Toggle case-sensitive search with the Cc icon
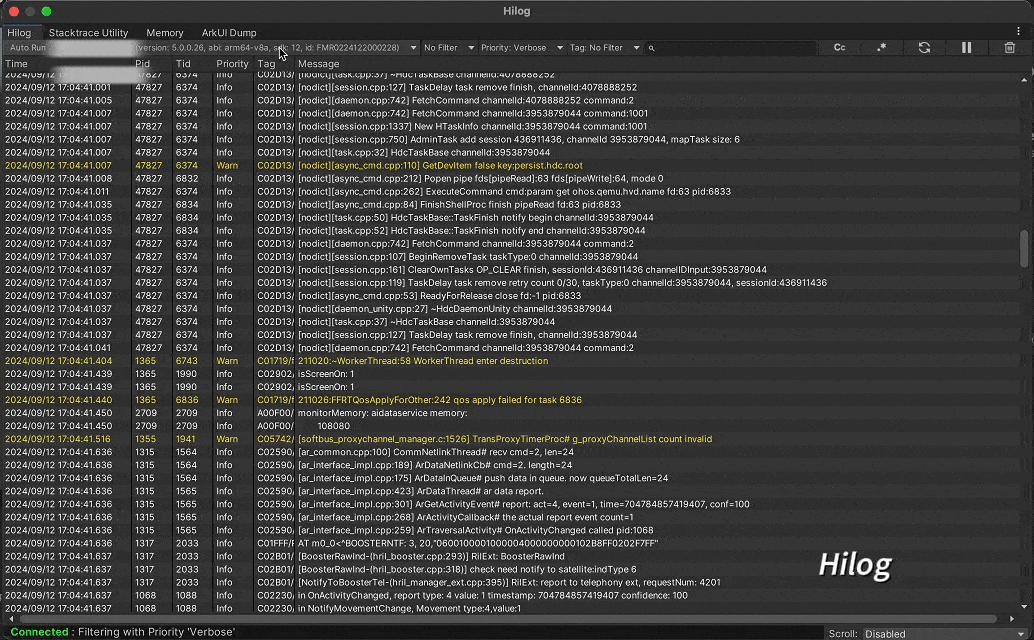The width and height of the screenshot is (1034, 640). coord(839,47)
